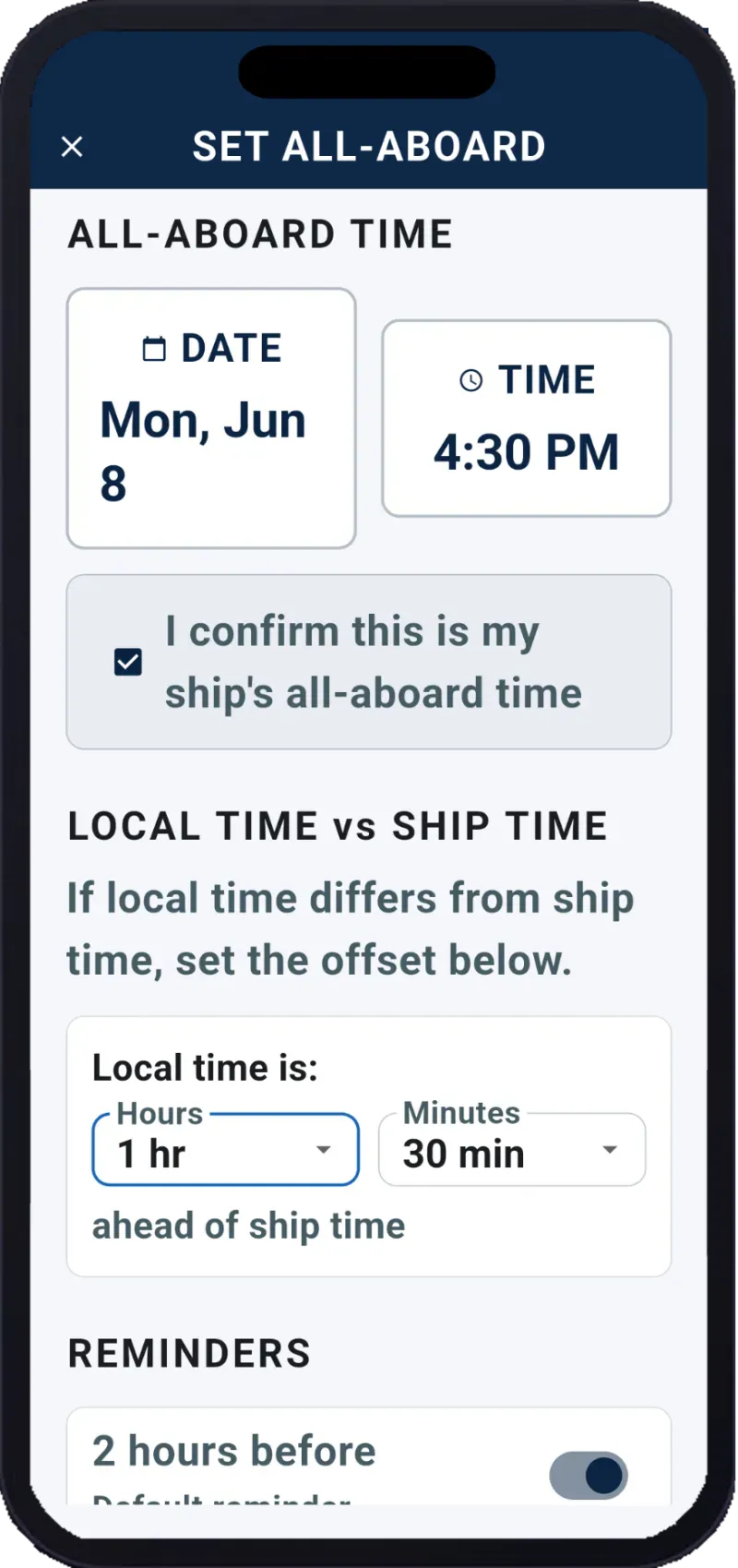Image resolution: width=738 pixels, height=1568 pixels.
Task: Click the calendar icon beside DATE
Action: 154,348
